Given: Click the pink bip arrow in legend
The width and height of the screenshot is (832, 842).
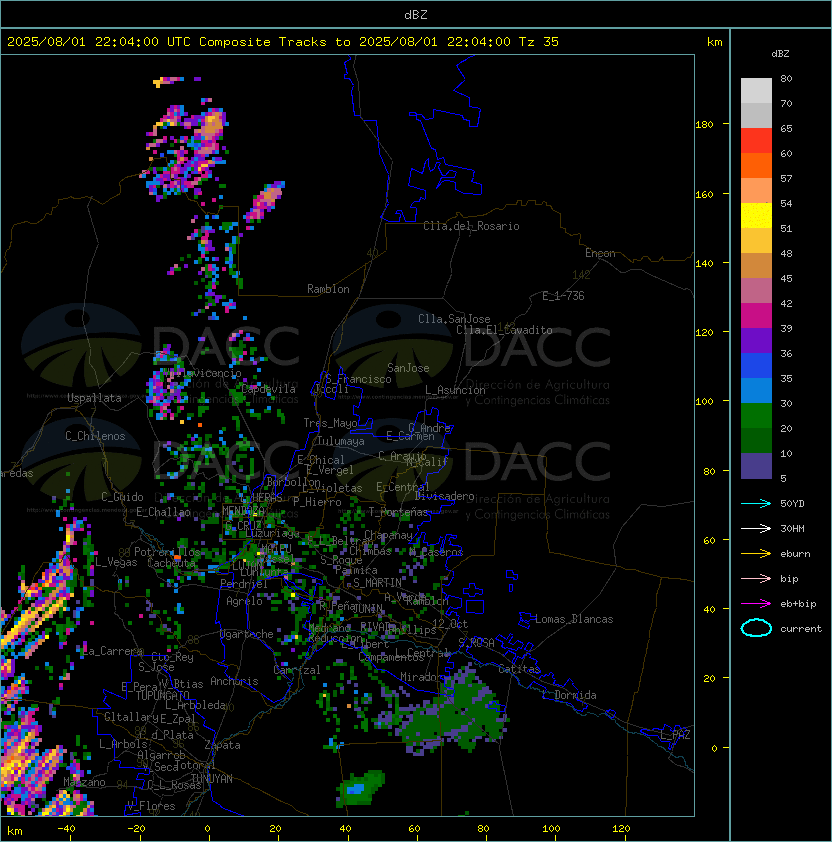Looking at the screenshot, I should [x=756, y=579].
